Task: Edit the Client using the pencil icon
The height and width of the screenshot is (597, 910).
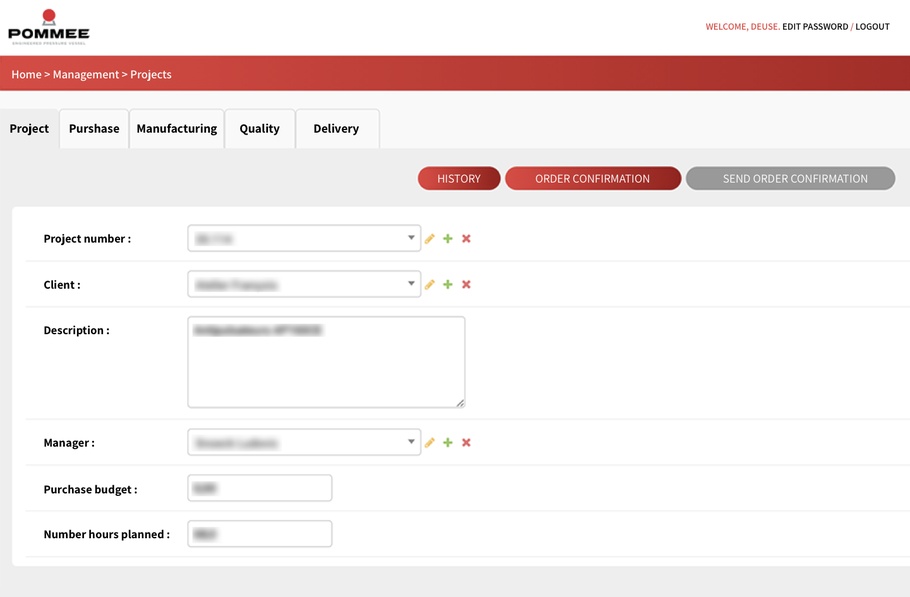Action: 430,285
